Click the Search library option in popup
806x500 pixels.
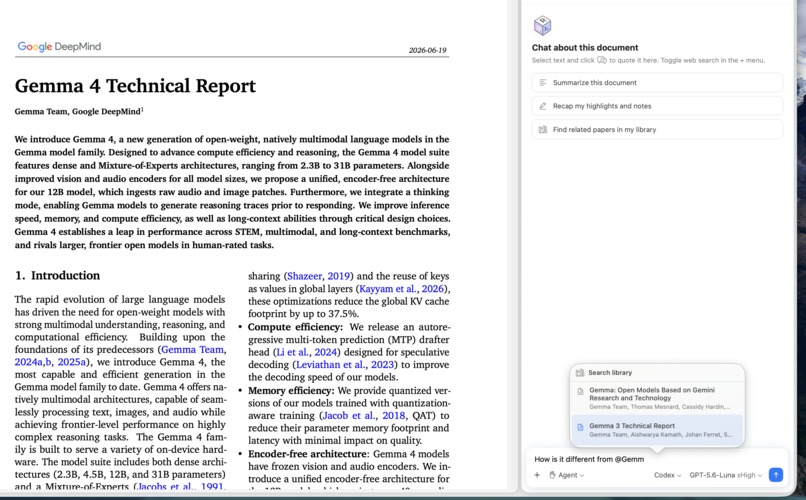657,373
